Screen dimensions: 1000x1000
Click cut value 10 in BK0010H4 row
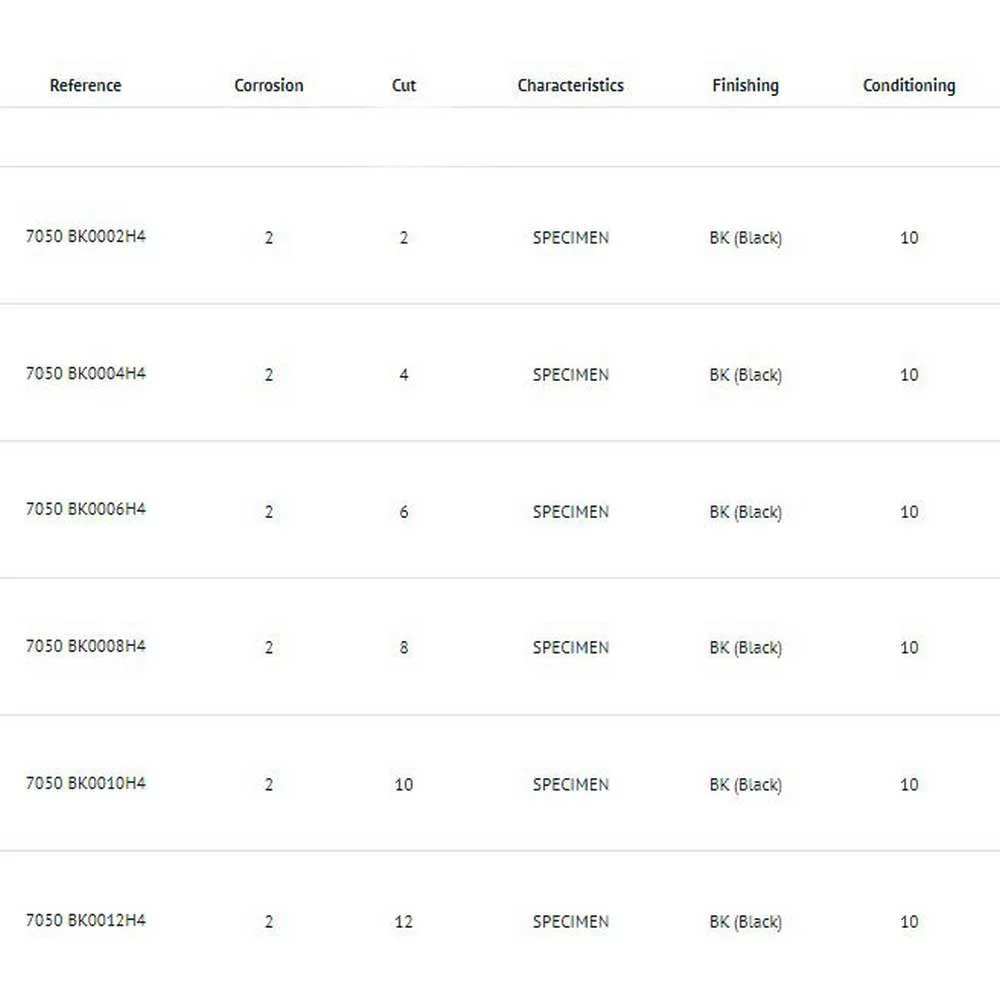[403, 785]
